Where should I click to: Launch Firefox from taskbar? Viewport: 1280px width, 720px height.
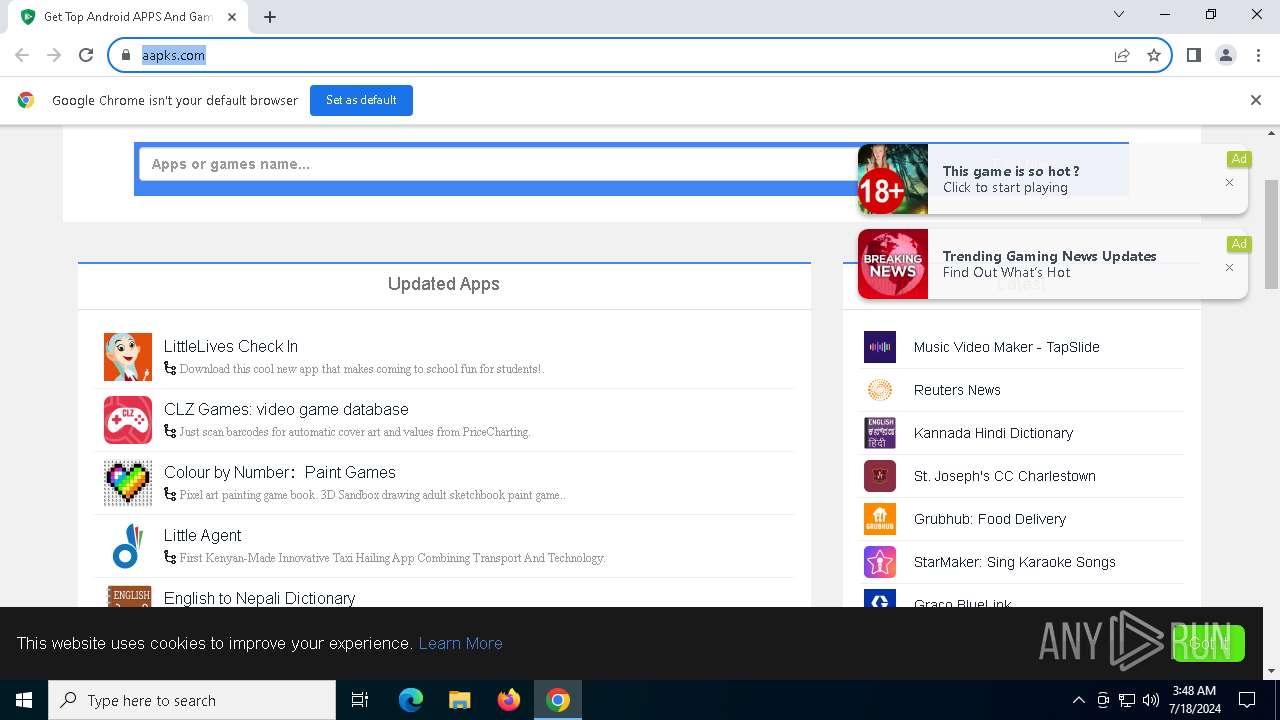pos(509,700)
